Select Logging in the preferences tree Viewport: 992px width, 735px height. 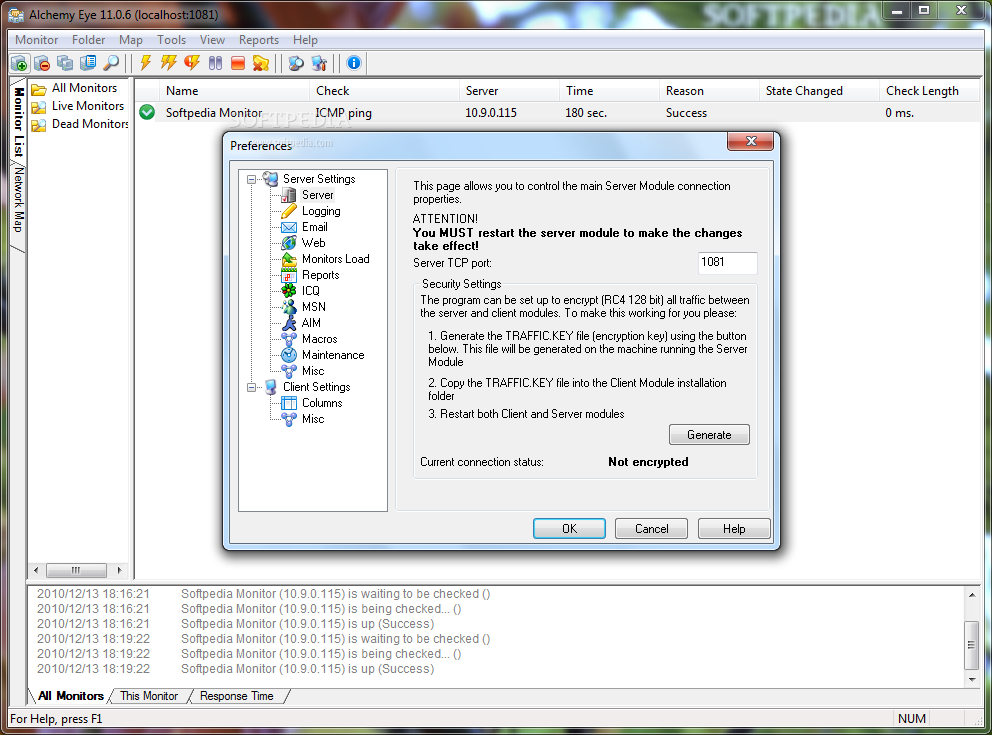point(321,211)
